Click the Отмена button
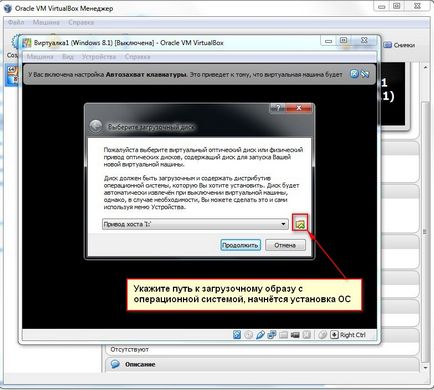 click(285, 245)
